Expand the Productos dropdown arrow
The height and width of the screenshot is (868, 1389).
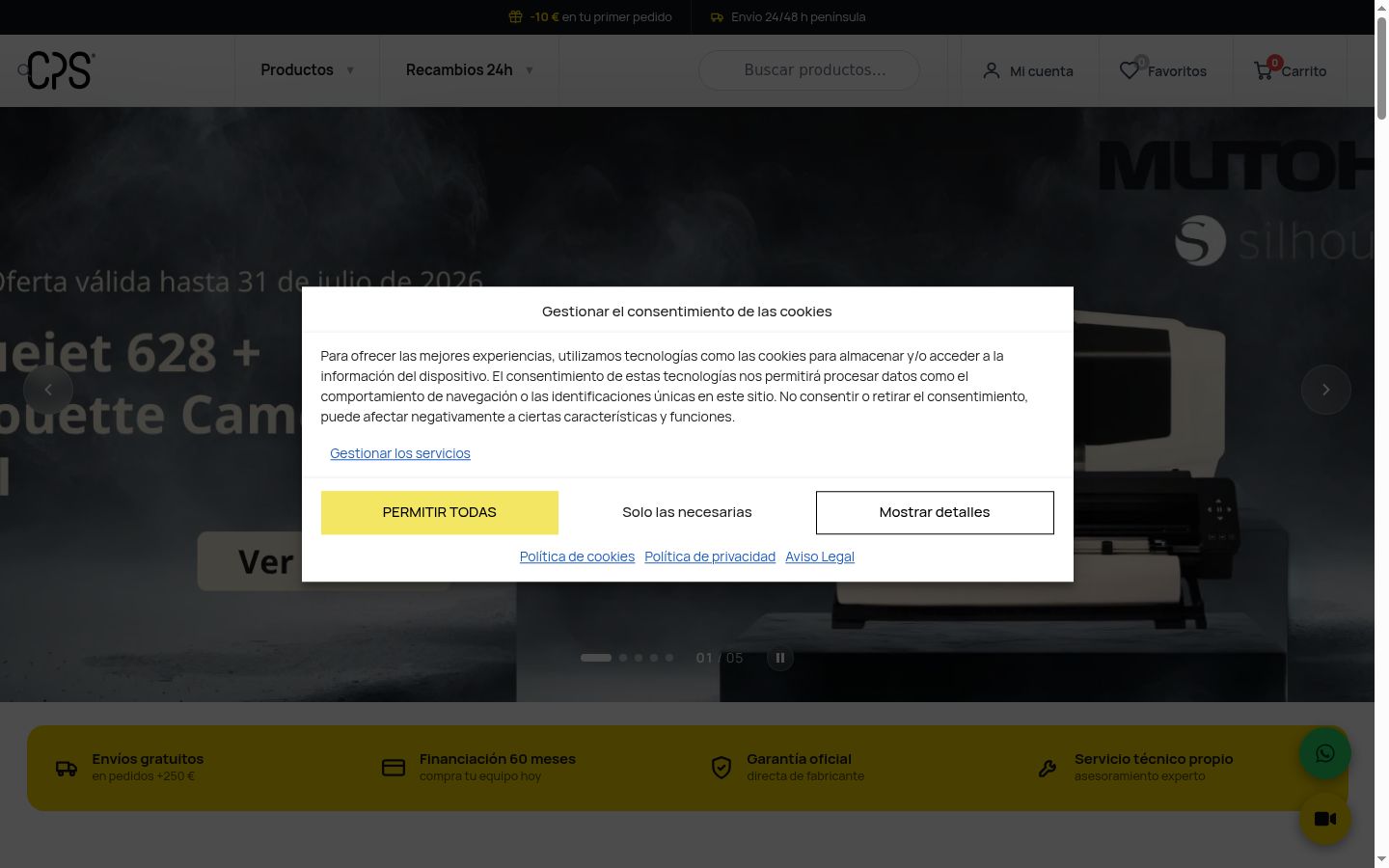click(x=350, y=70)
